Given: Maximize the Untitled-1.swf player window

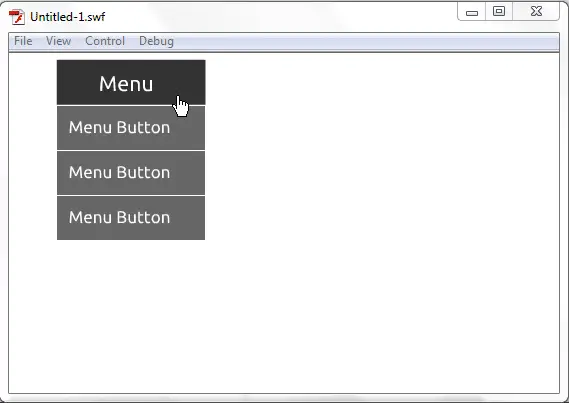Looking at the screenshot, I should (499, 12).
